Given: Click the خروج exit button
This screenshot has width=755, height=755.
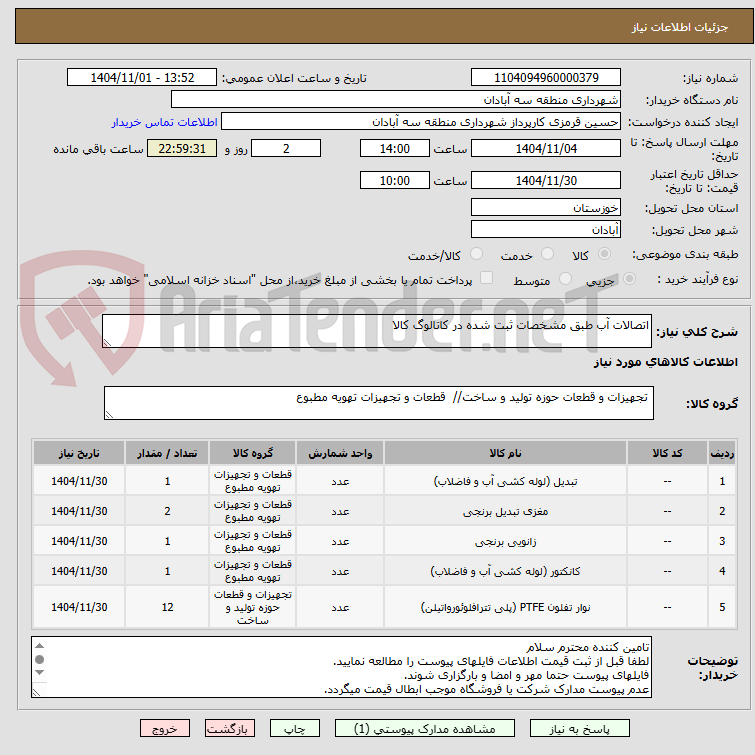Looking at the screenshot, I should (165, 729).
